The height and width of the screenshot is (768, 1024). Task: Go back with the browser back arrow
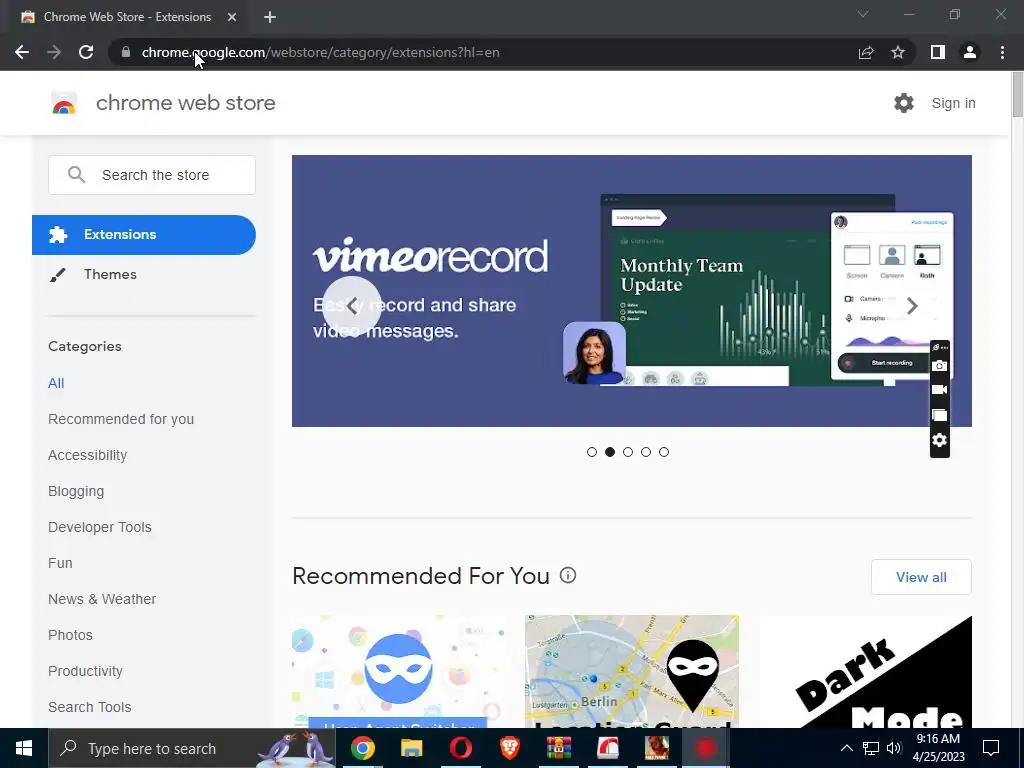[x=22, y=52]
